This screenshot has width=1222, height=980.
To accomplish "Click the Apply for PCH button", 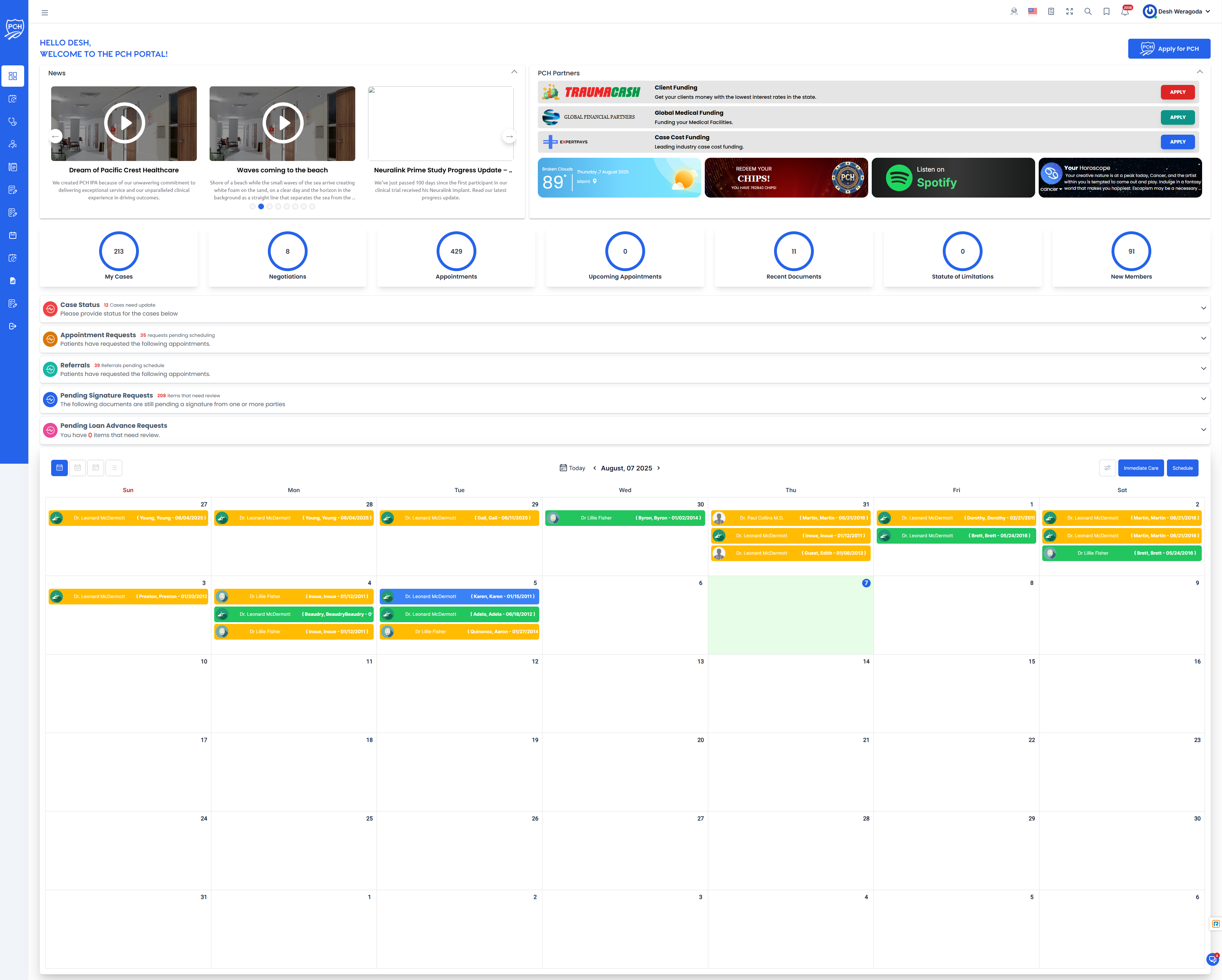I will click(x=1169, y=49).
